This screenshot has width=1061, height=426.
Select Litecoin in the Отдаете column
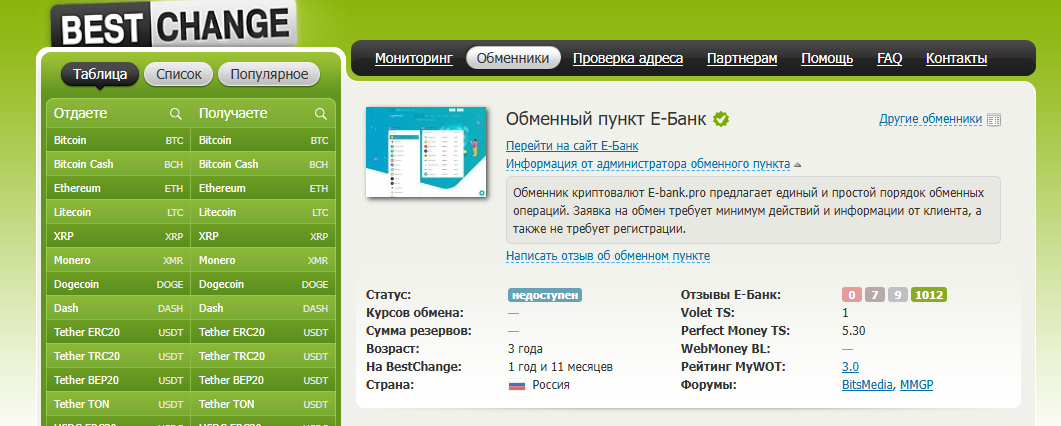[x=118, y=212]
